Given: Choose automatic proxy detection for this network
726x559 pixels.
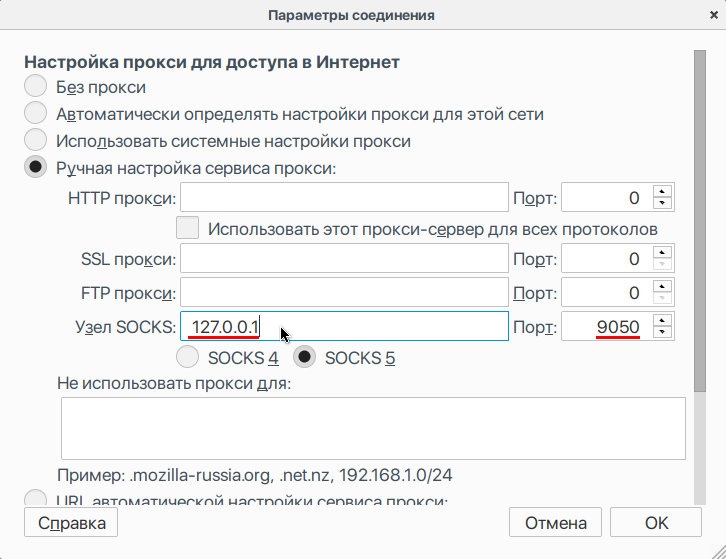Looking at the screenshot, I should pos(36,114).
